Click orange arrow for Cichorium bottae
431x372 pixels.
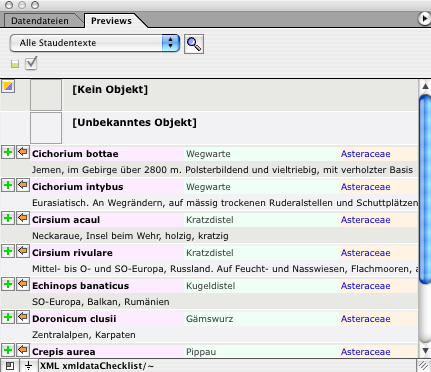click(x=22, y=152)
